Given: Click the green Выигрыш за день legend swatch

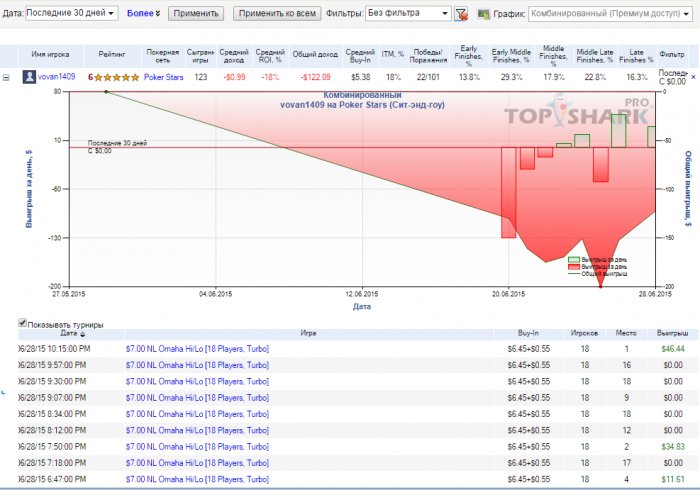Looking at the screenshot, I should point(573,259).
